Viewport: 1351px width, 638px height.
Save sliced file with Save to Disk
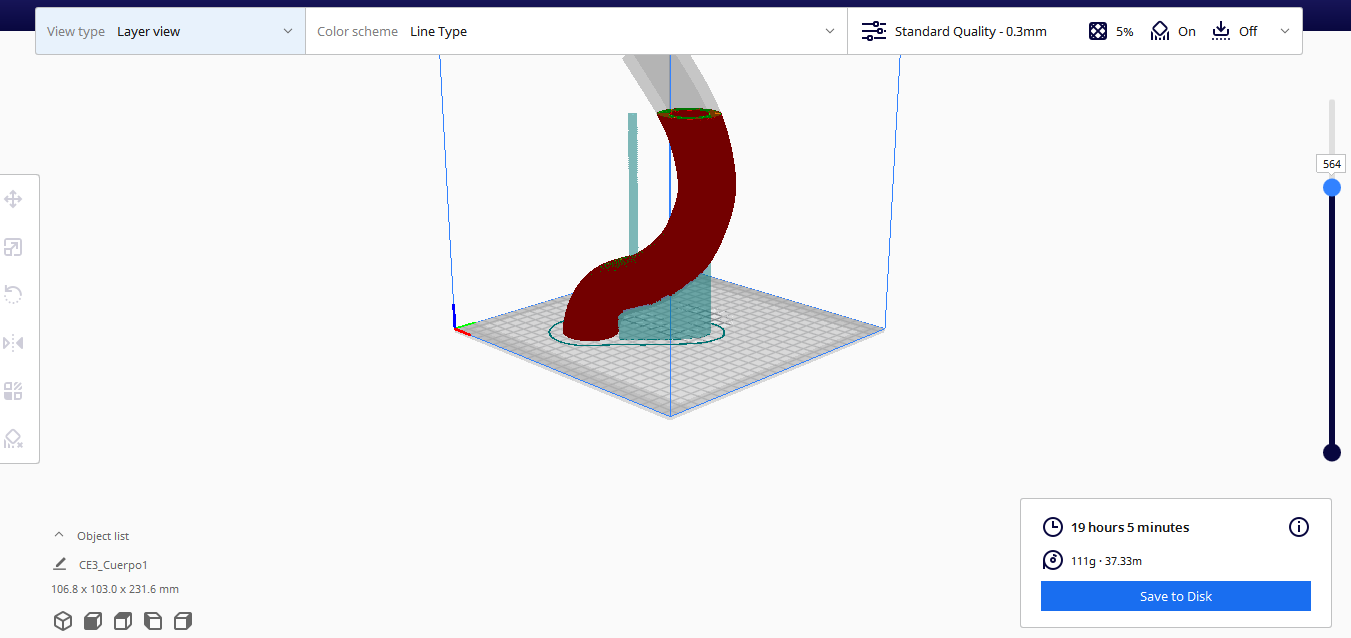[x=1176, y=596]
